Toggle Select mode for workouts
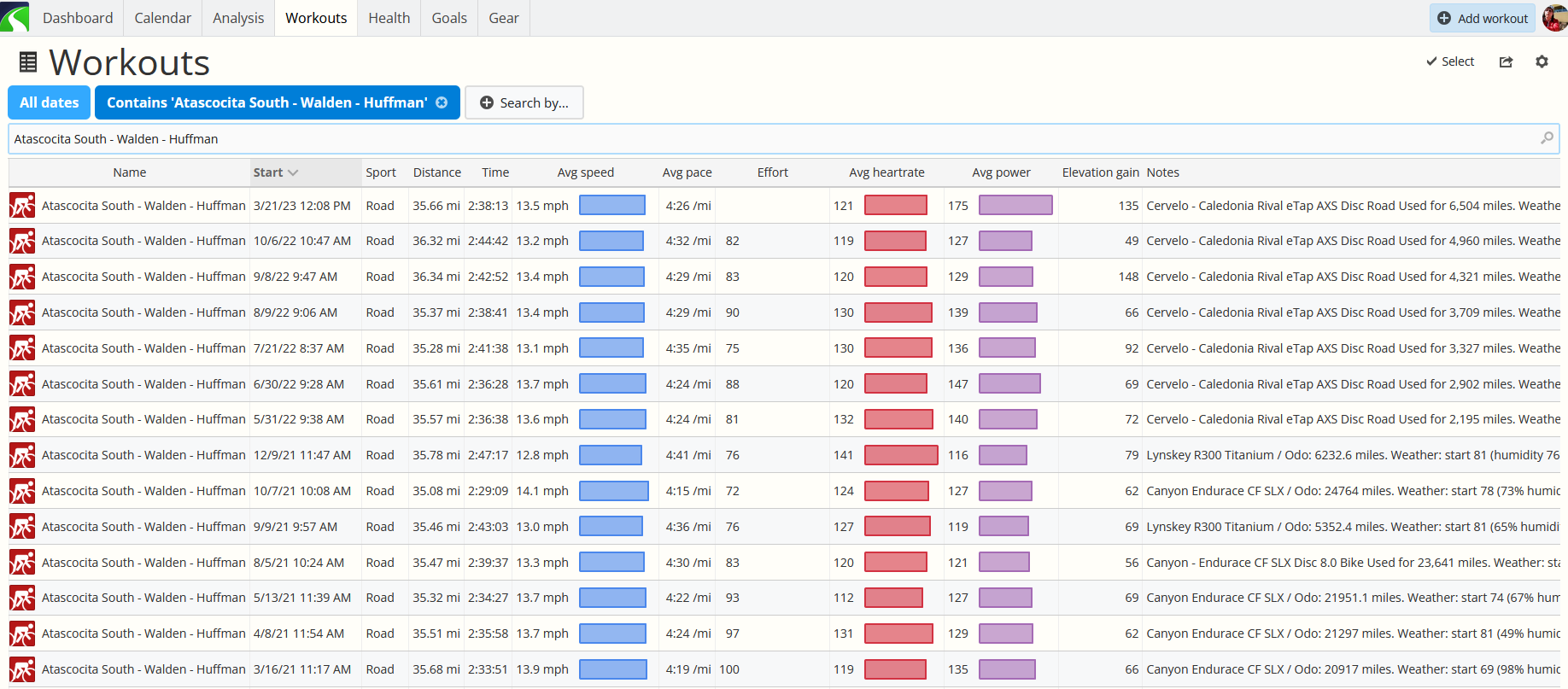1568x689 pixels. [1450, 61]
